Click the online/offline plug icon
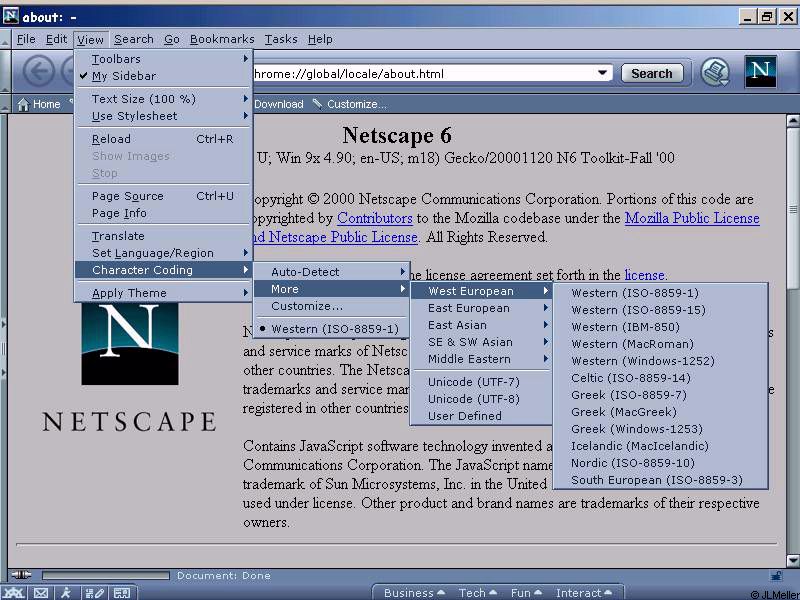This screenshot has width=800, height=600. point(21,575)
